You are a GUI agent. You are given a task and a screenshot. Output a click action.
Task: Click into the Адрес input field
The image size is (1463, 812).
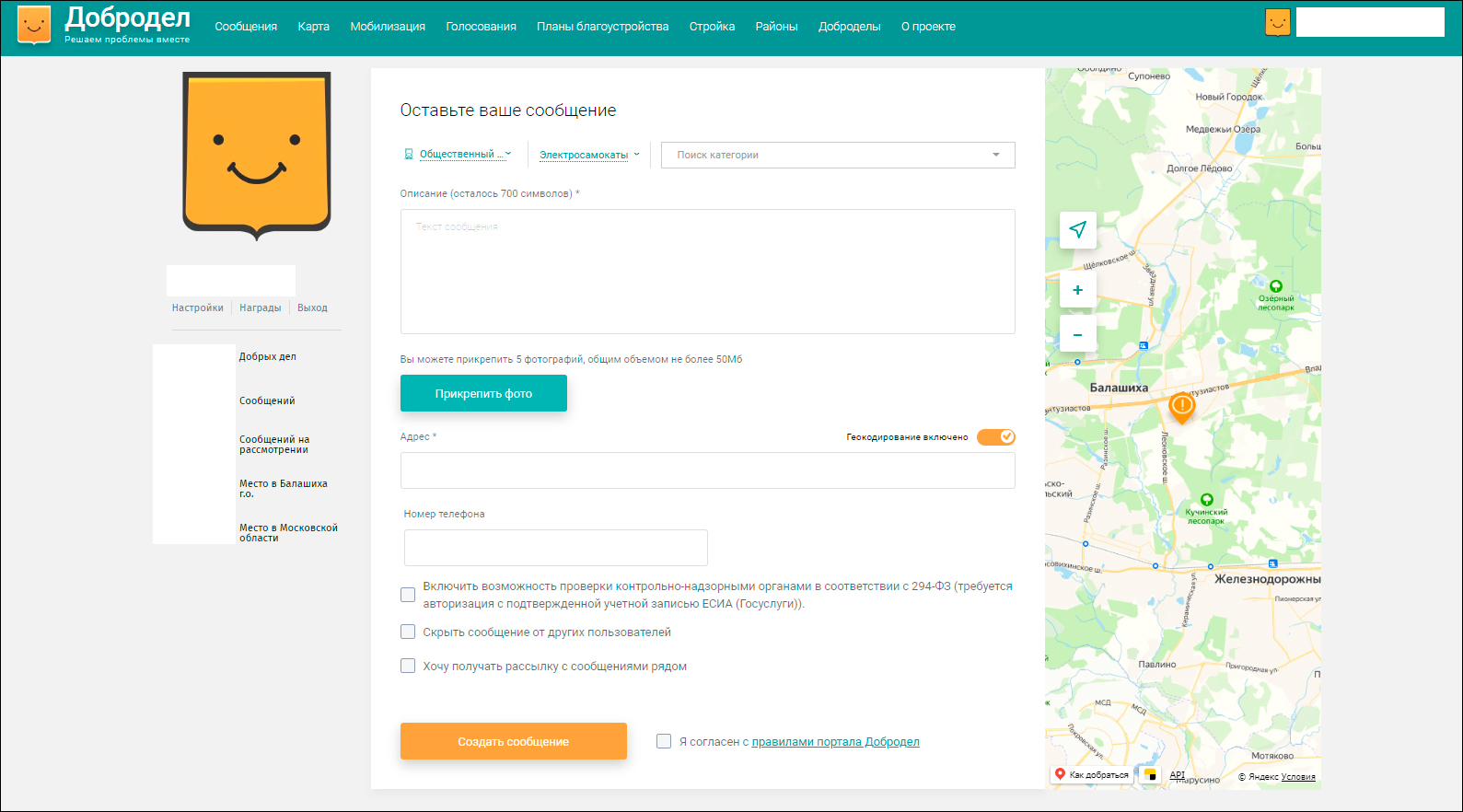pyautogui.click(x=707, y=470)
